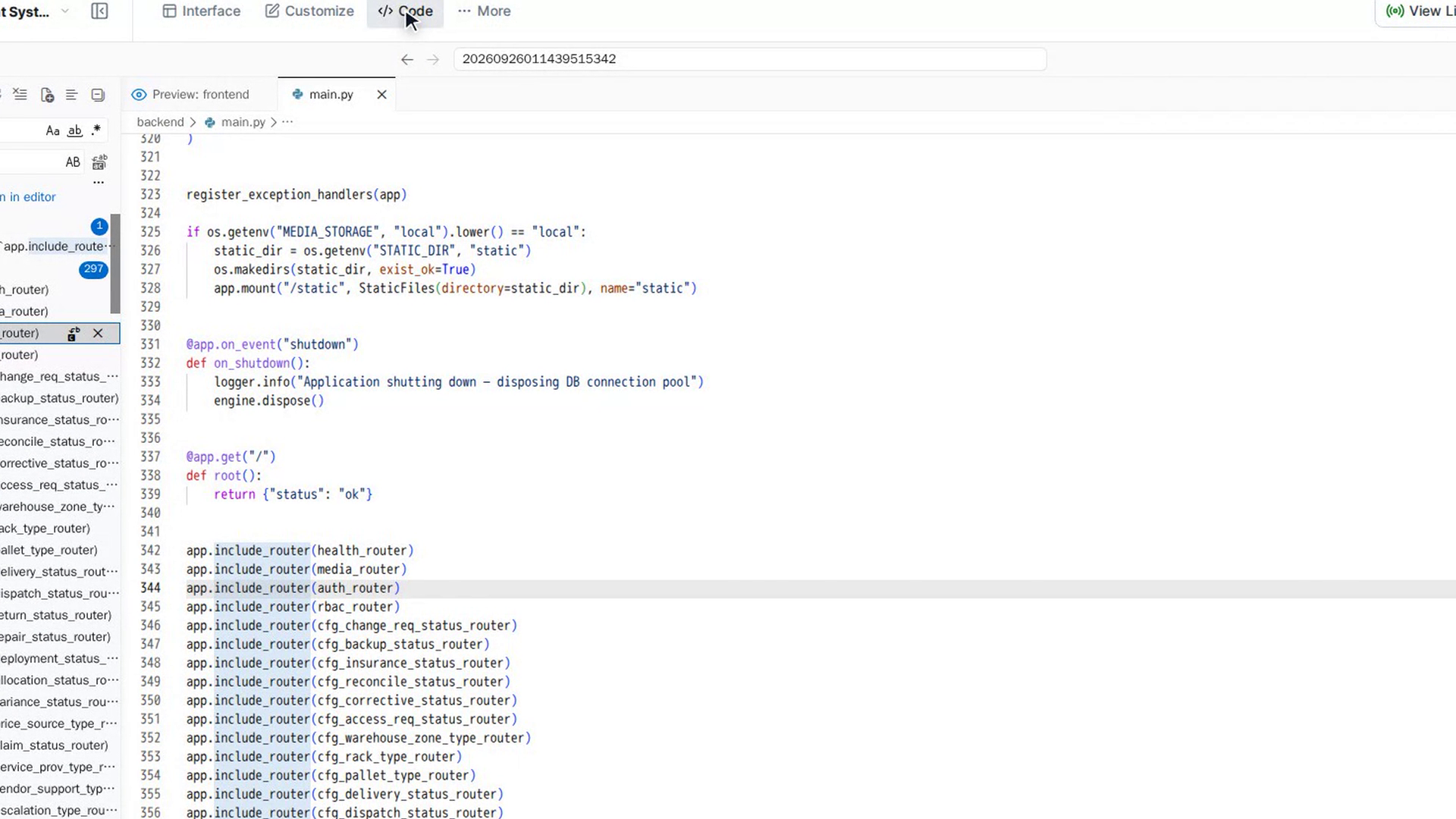This screenshot has width=1456, height=819.
Task: Expand the breadcrumb ellipsis after main.py
Action: point(287,122)
